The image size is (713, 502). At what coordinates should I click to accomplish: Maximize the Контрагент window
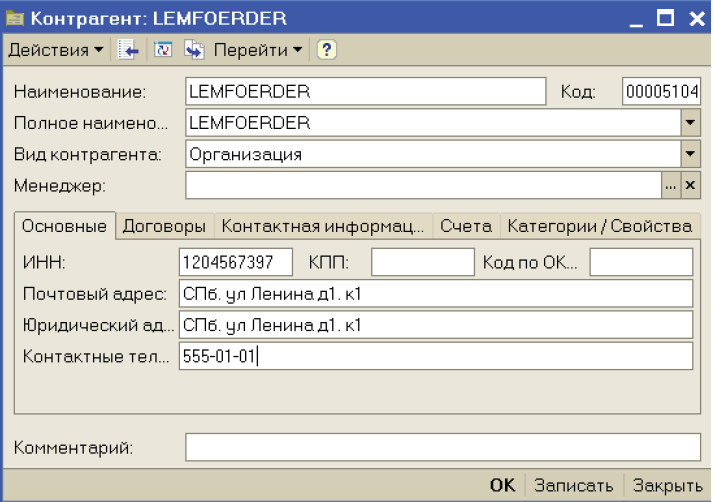(x=664, y=17)
